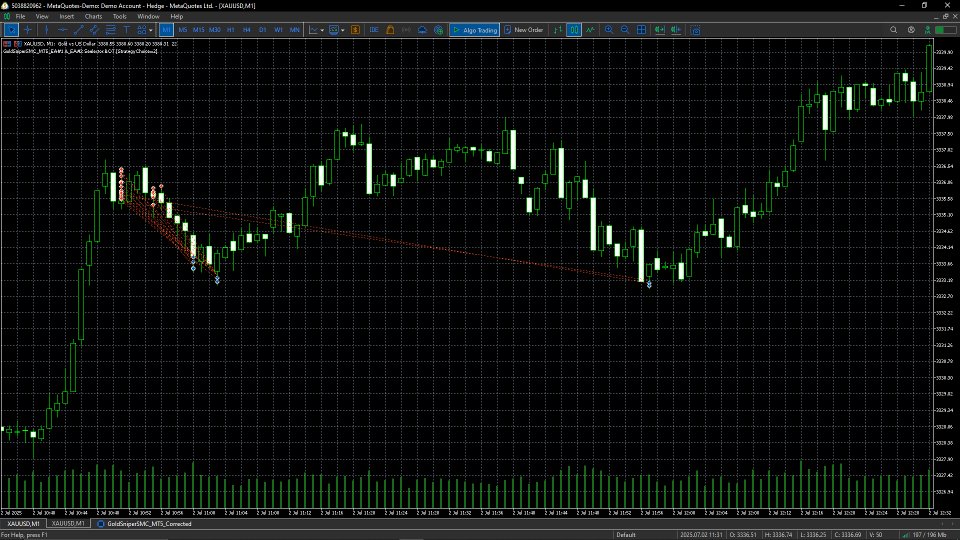This screenshot has height=540, width=960.
Task: Click the Default profile in status bar
Action: pos(626,535)
